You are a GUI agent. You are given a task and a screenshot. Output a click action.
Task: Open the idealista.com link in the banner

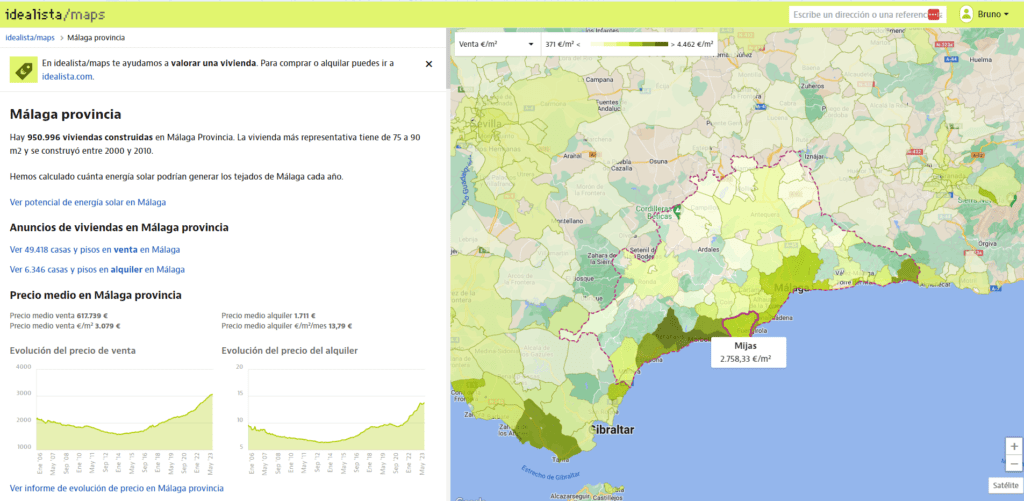point(67,76)
